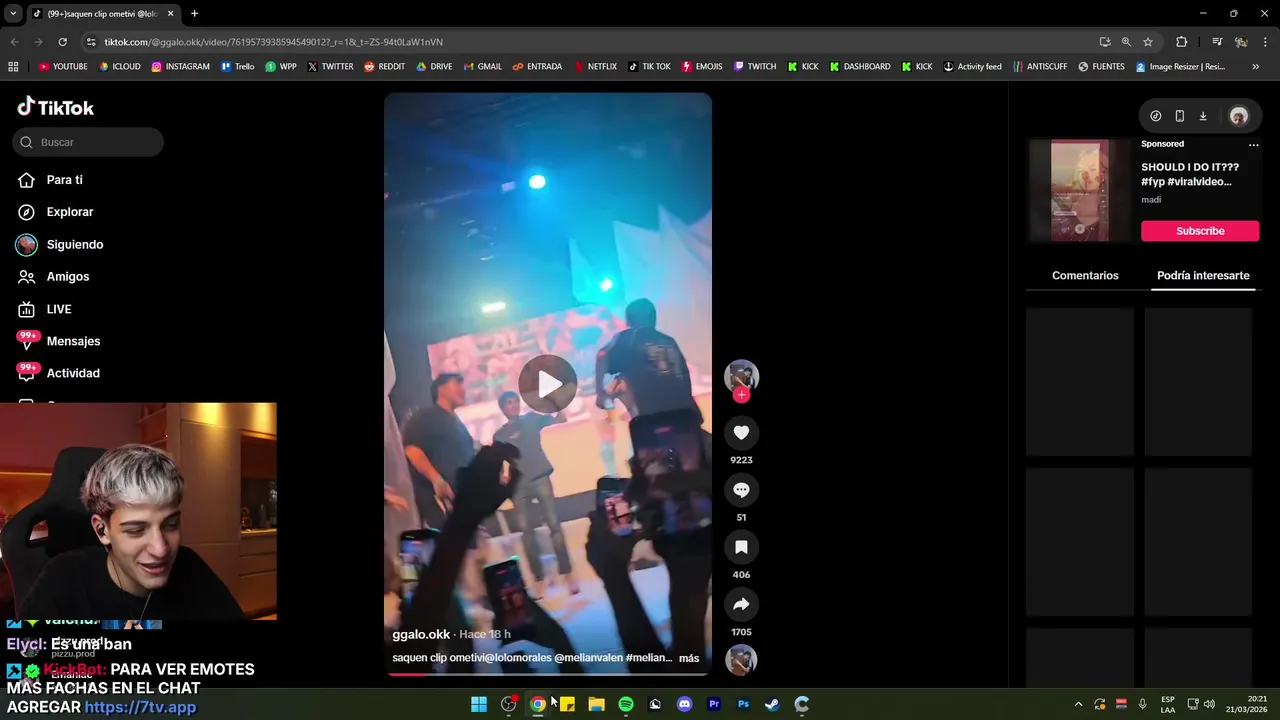Reload the page in Chrome
Screen dimensions: 1280x720
click(x=62, y=42)
